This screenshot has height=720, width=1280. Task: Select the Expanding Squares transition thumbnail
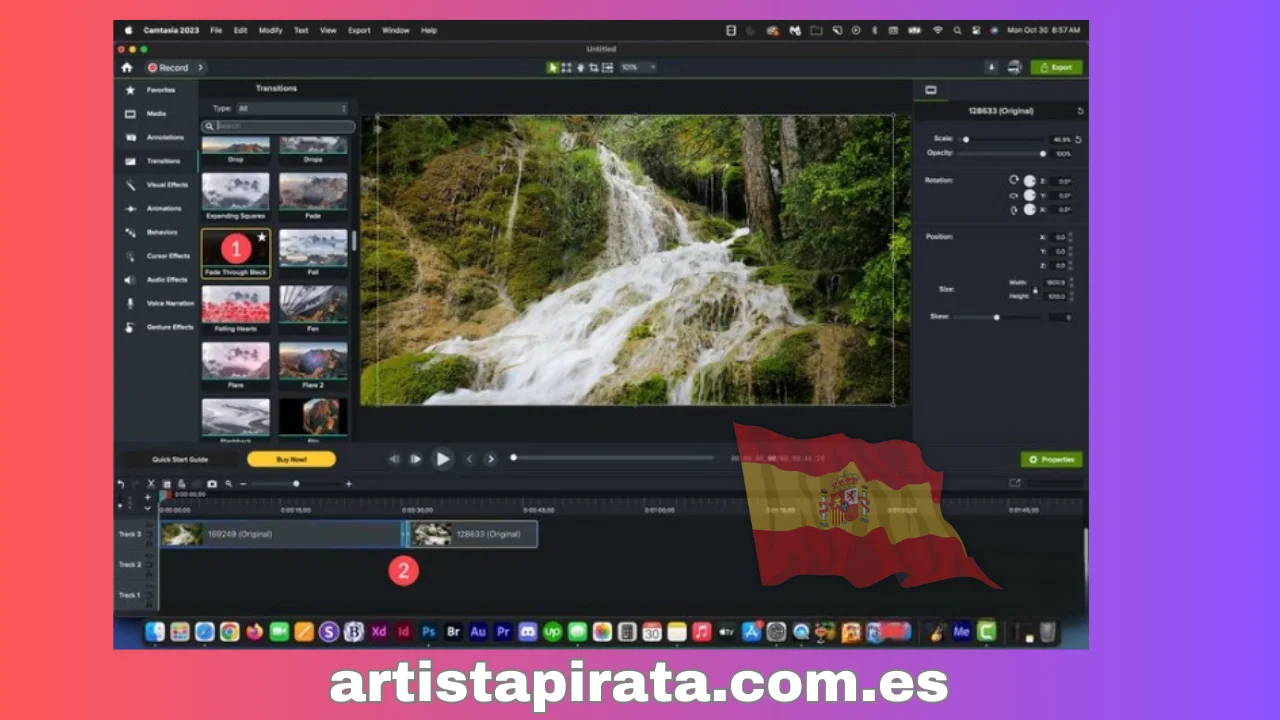point(236,191)
